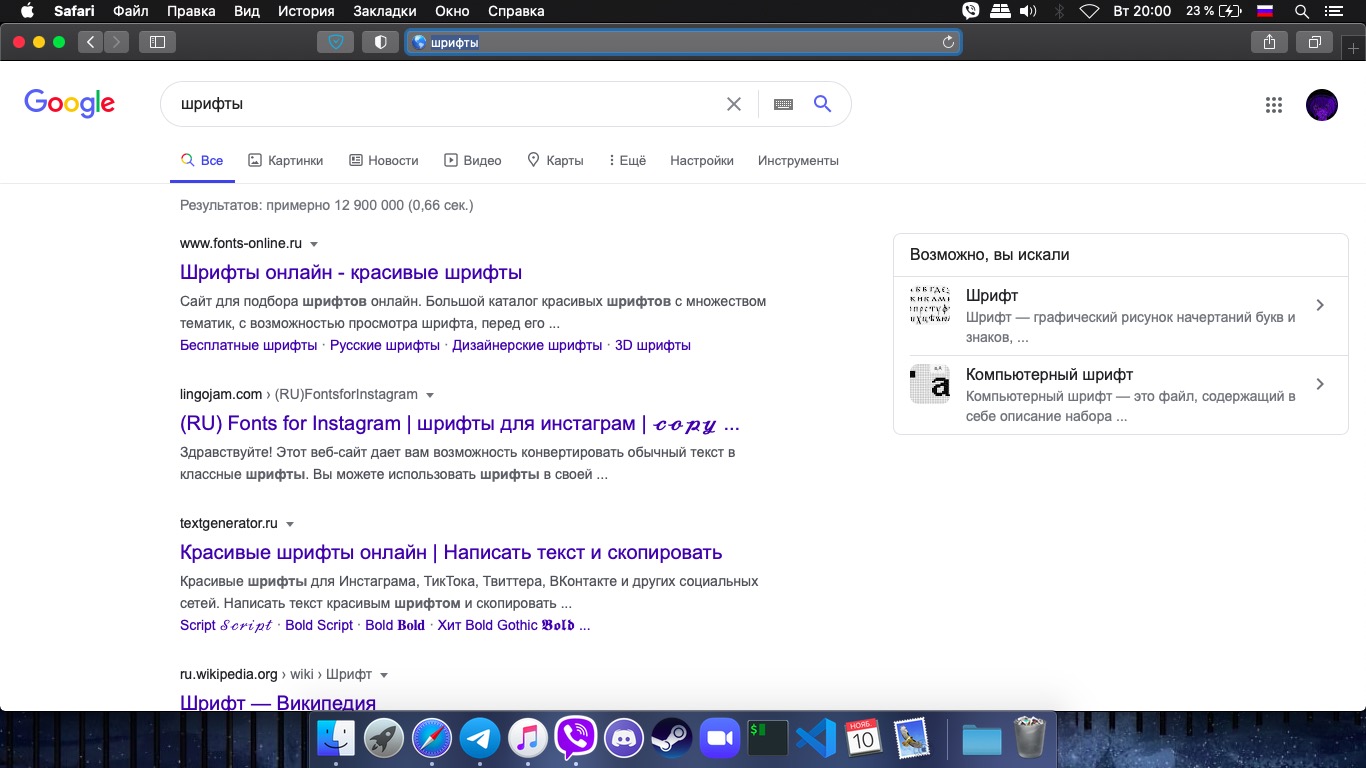
Task: Click the privacy report half-shield icon
Action: [x=380, y=42]
